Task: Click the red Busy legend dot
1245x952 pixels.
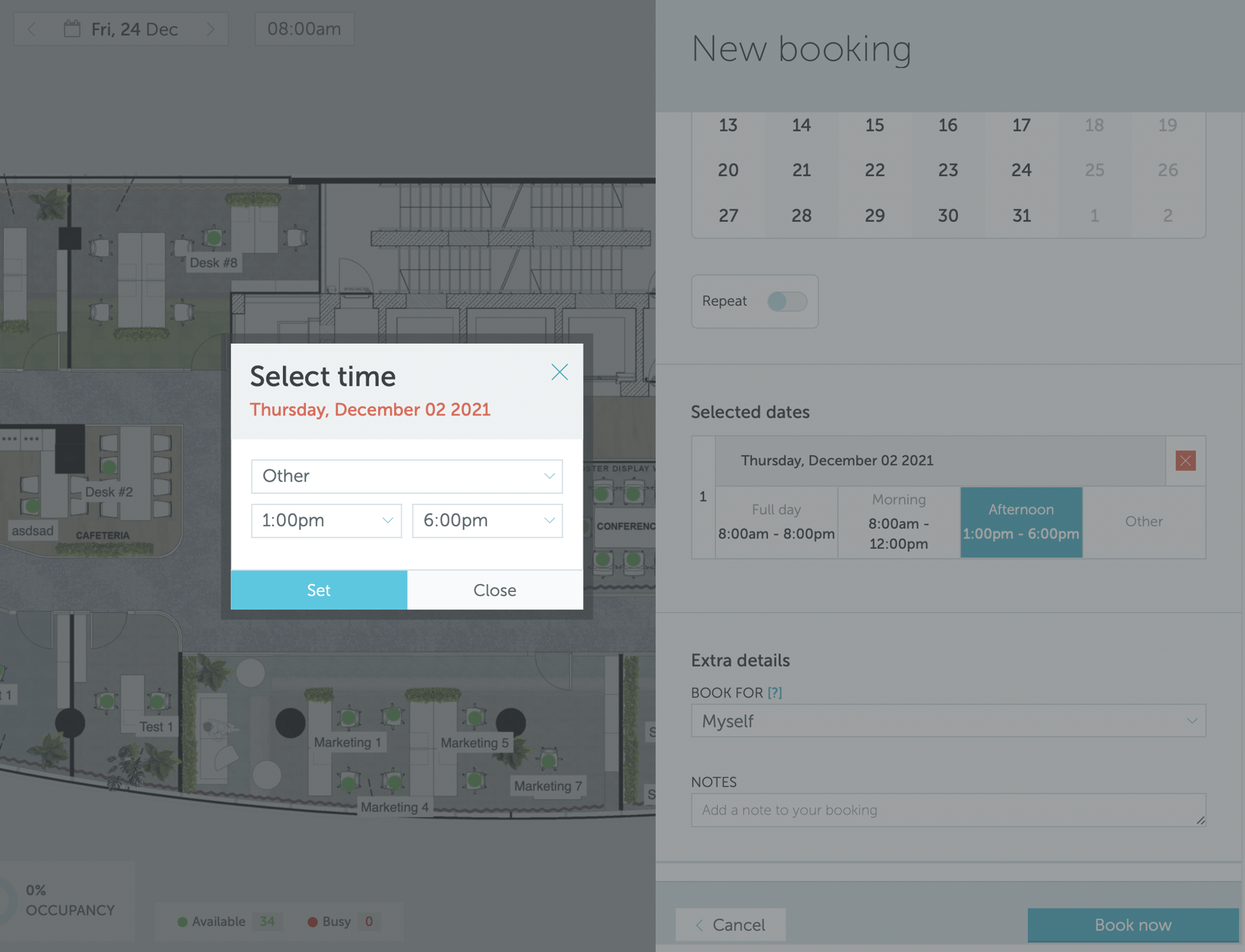Action: [312, 921]
